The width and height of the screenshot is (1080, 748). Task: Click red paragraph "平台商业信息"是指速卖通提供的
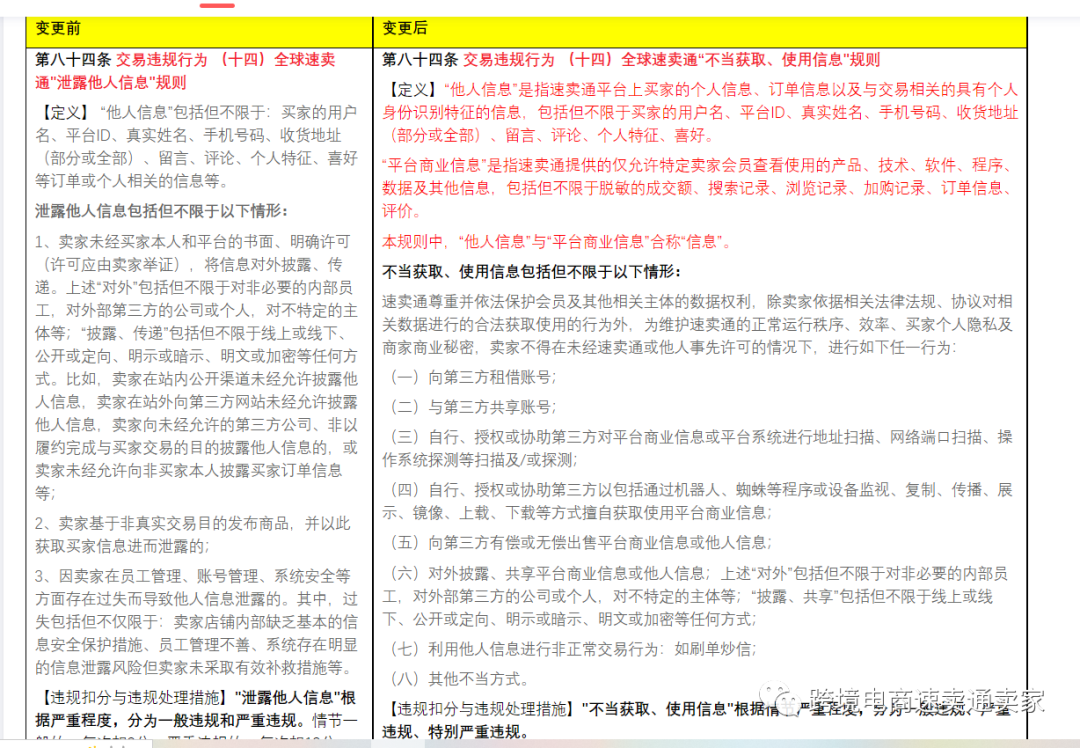click(697, 187)
